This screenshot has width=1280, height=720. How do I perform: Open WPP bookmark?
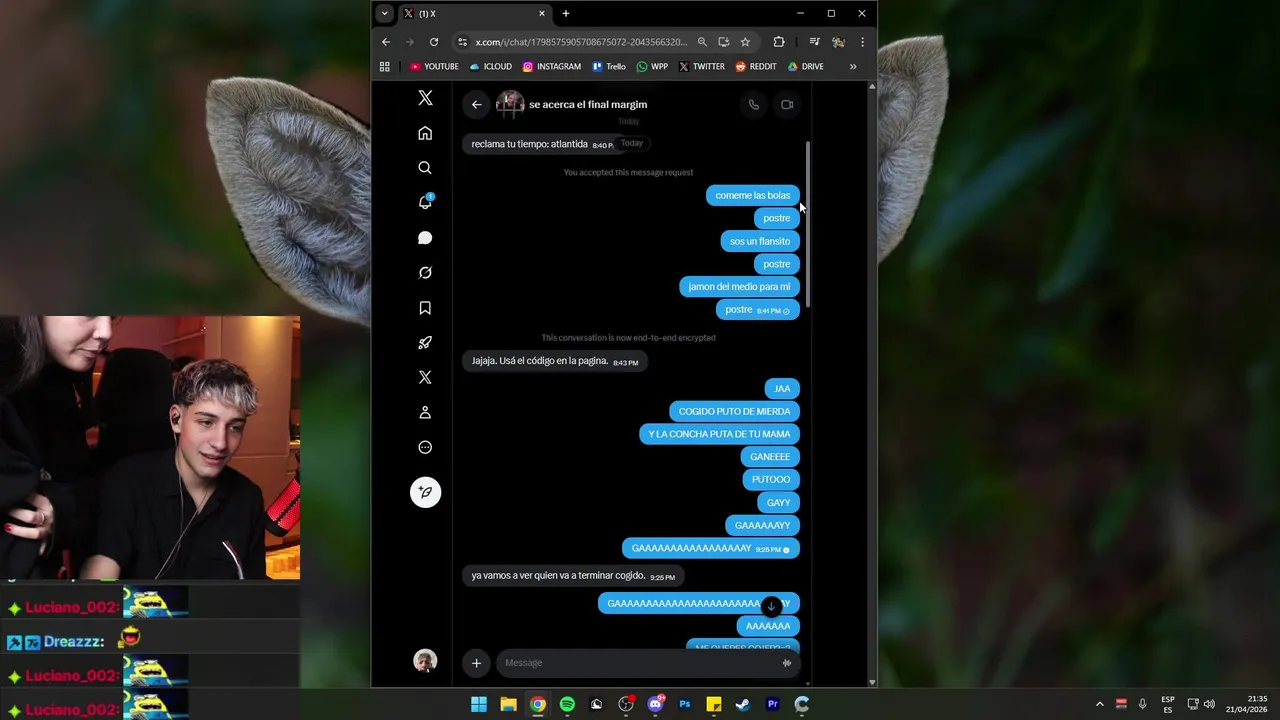[x=652, y=67]
